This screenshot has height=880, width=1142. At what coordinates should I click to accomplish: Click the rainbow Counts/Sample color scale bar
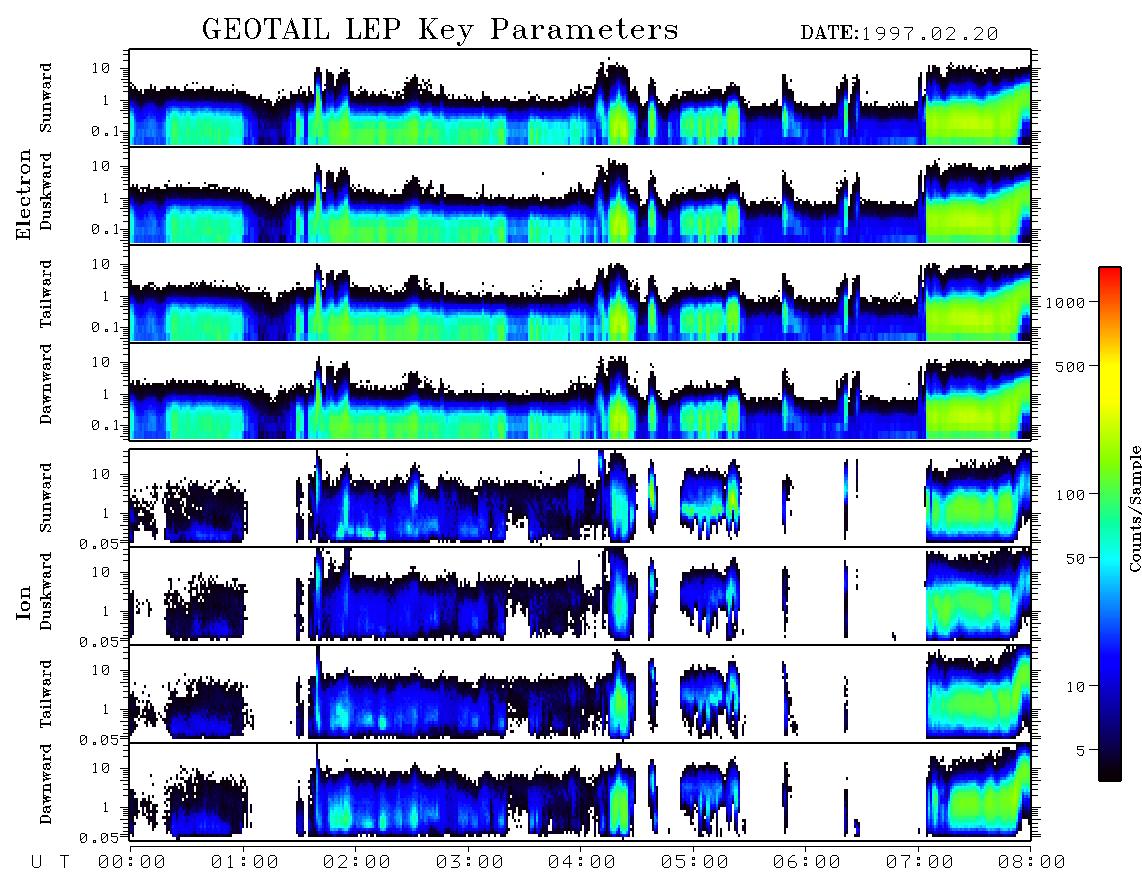(1110, 525)
